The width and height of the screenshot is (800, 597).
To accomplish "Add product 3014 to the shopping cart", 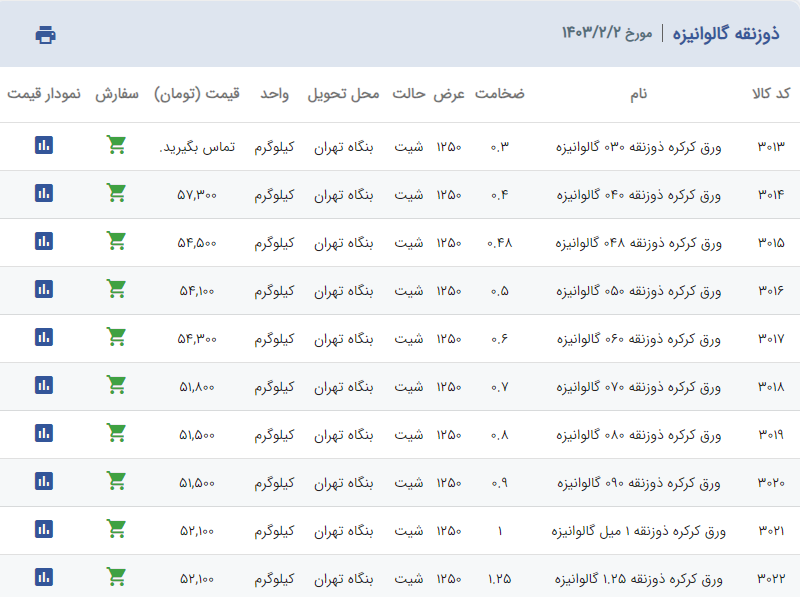I will tap(116, 193).
